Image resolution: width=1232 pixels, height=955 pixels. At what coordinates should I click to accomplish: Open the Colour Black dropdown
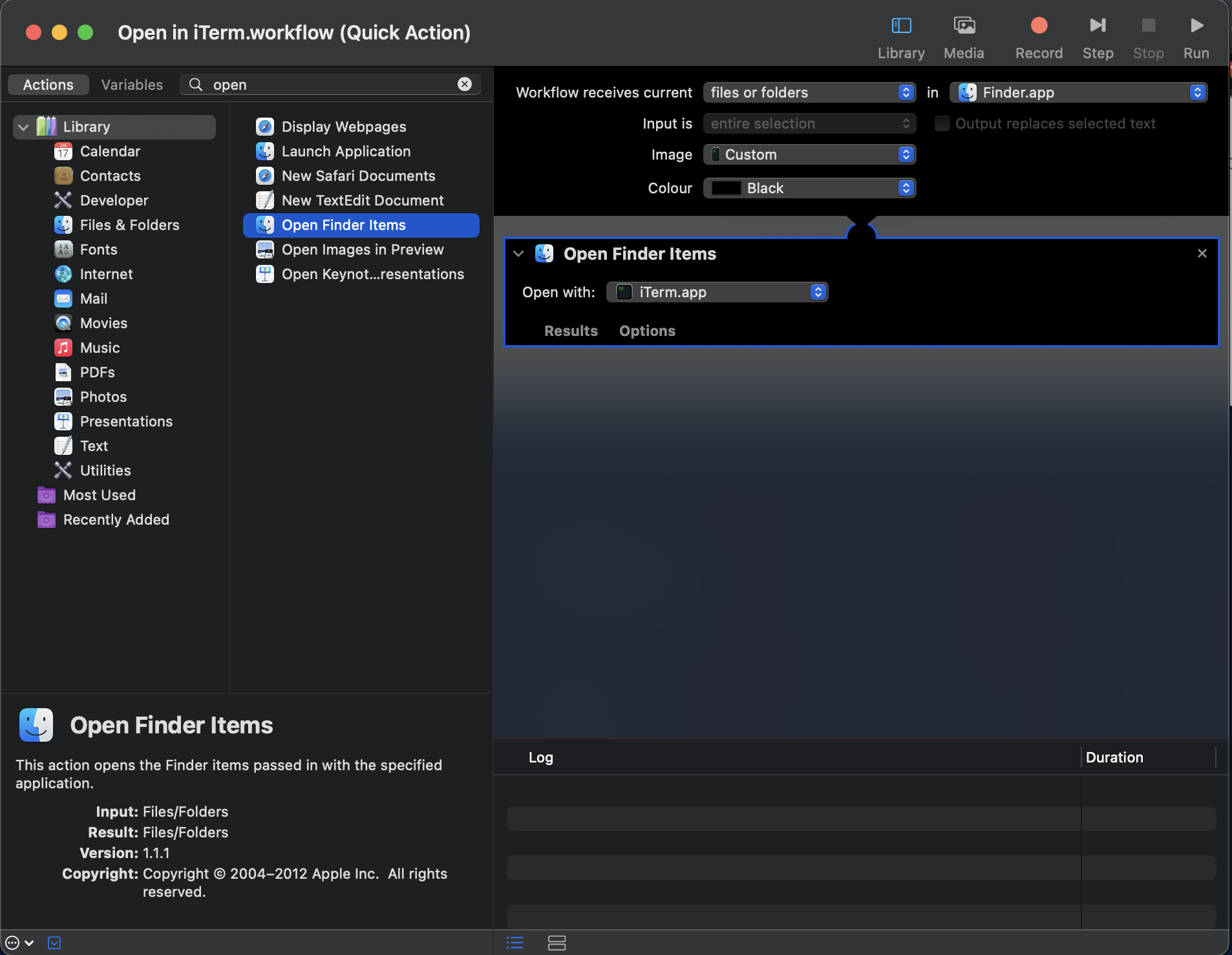[x=809, y=189]
